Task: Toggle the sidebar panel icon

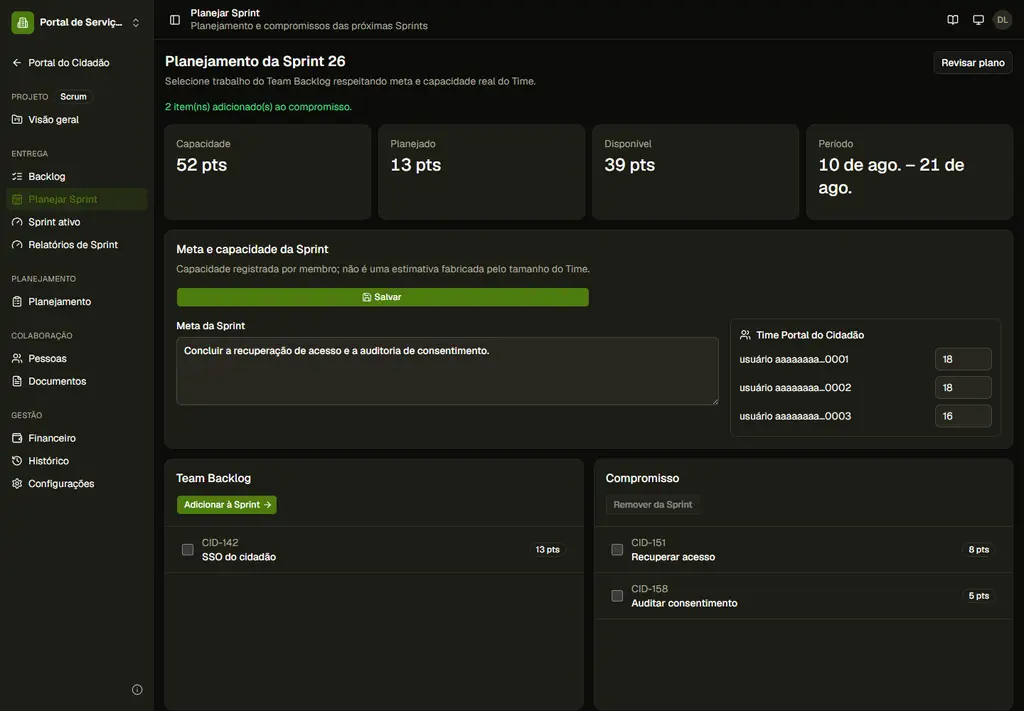Action: click(175, 20)
